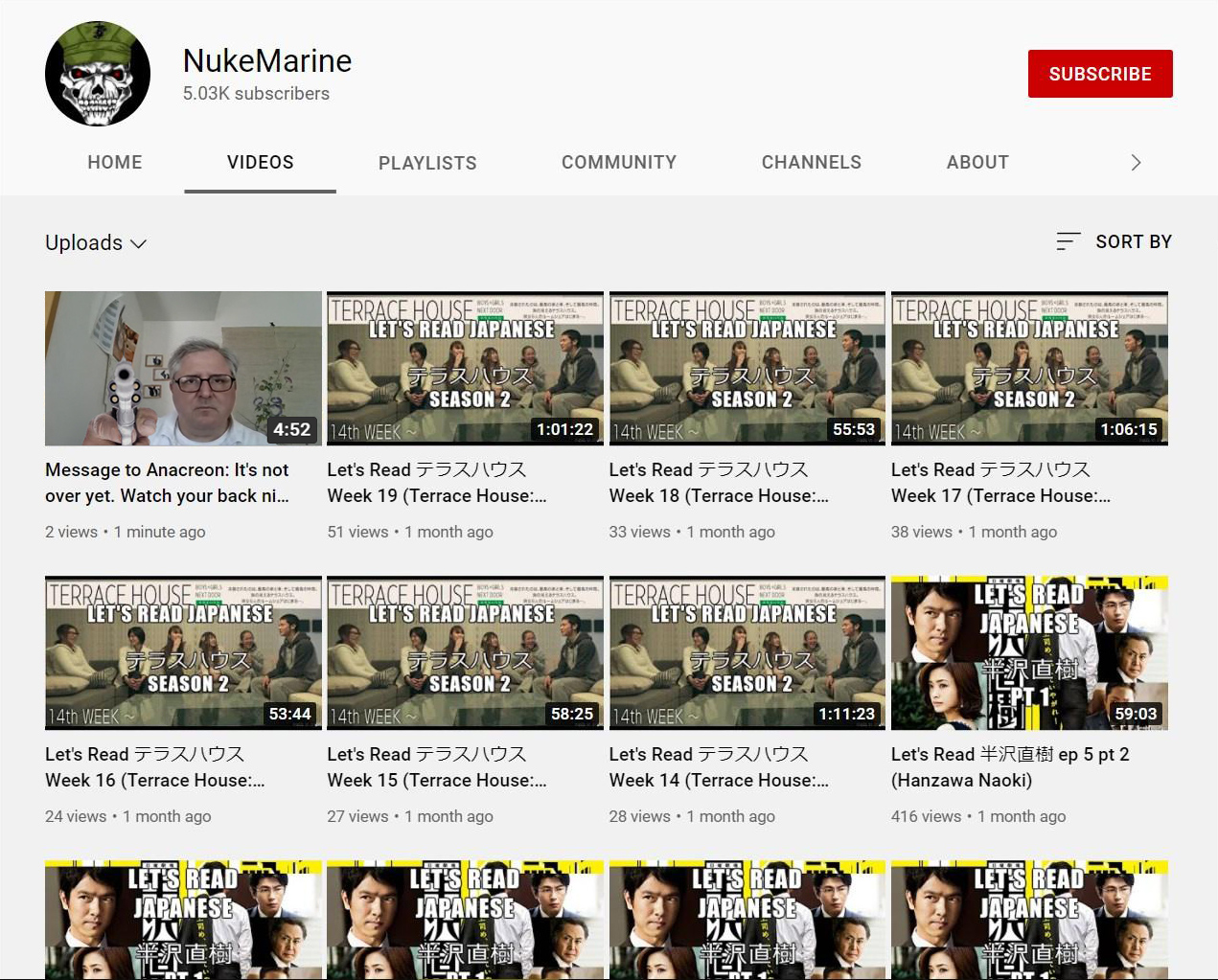Click the Sort By lines icon

tap(1069, 241)
